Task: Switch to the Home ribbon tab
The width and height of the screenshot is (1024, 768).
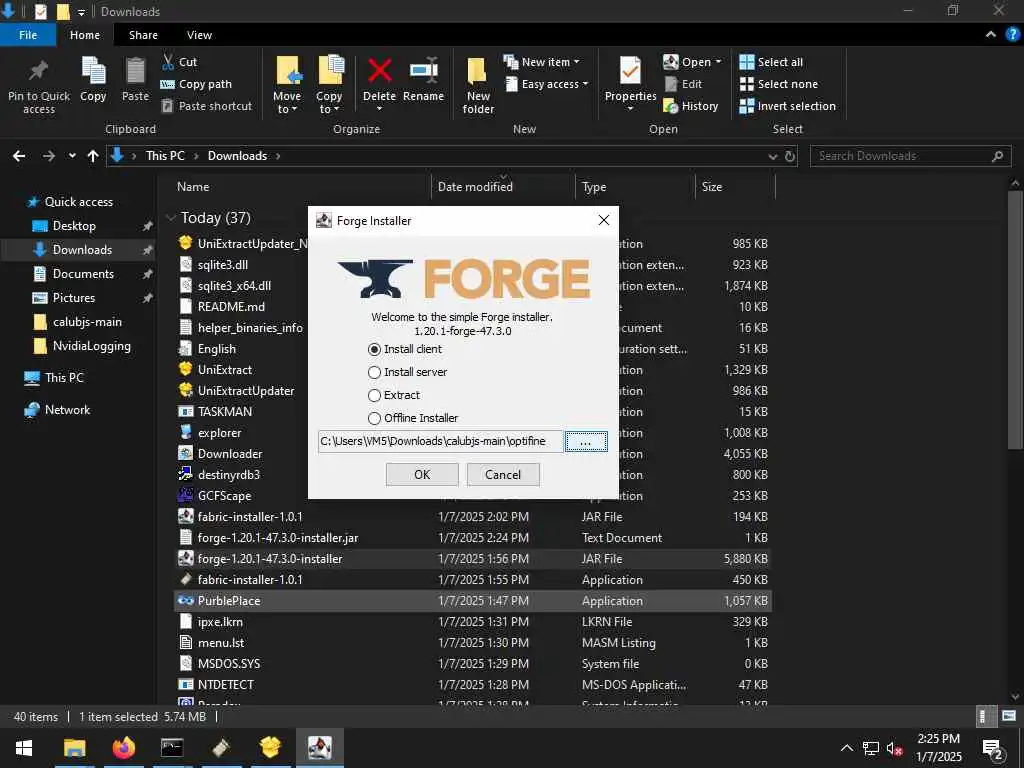Action: (x=85, y=35)
